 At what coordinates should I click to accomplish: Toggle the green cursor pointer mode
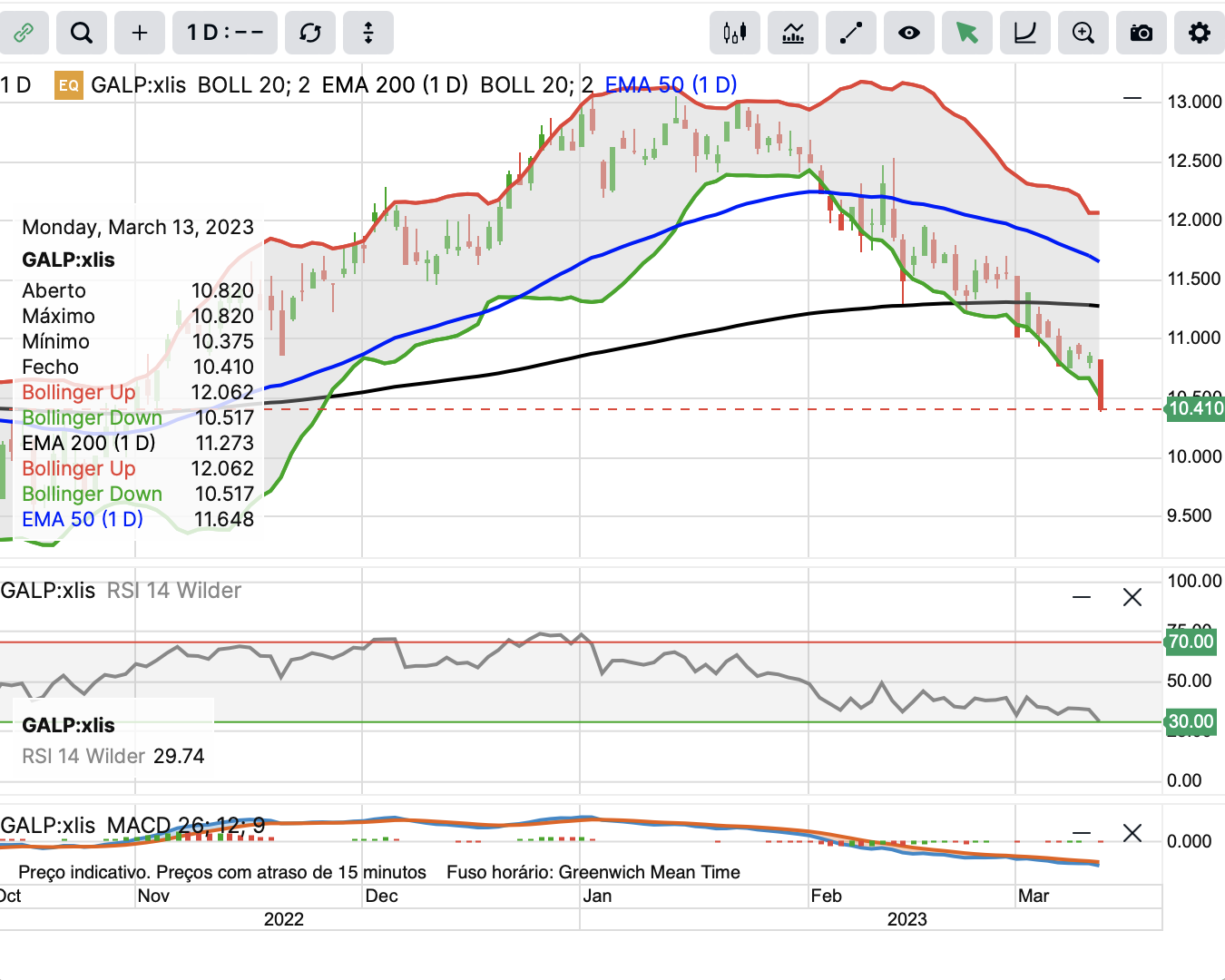(x=967, y=34)
